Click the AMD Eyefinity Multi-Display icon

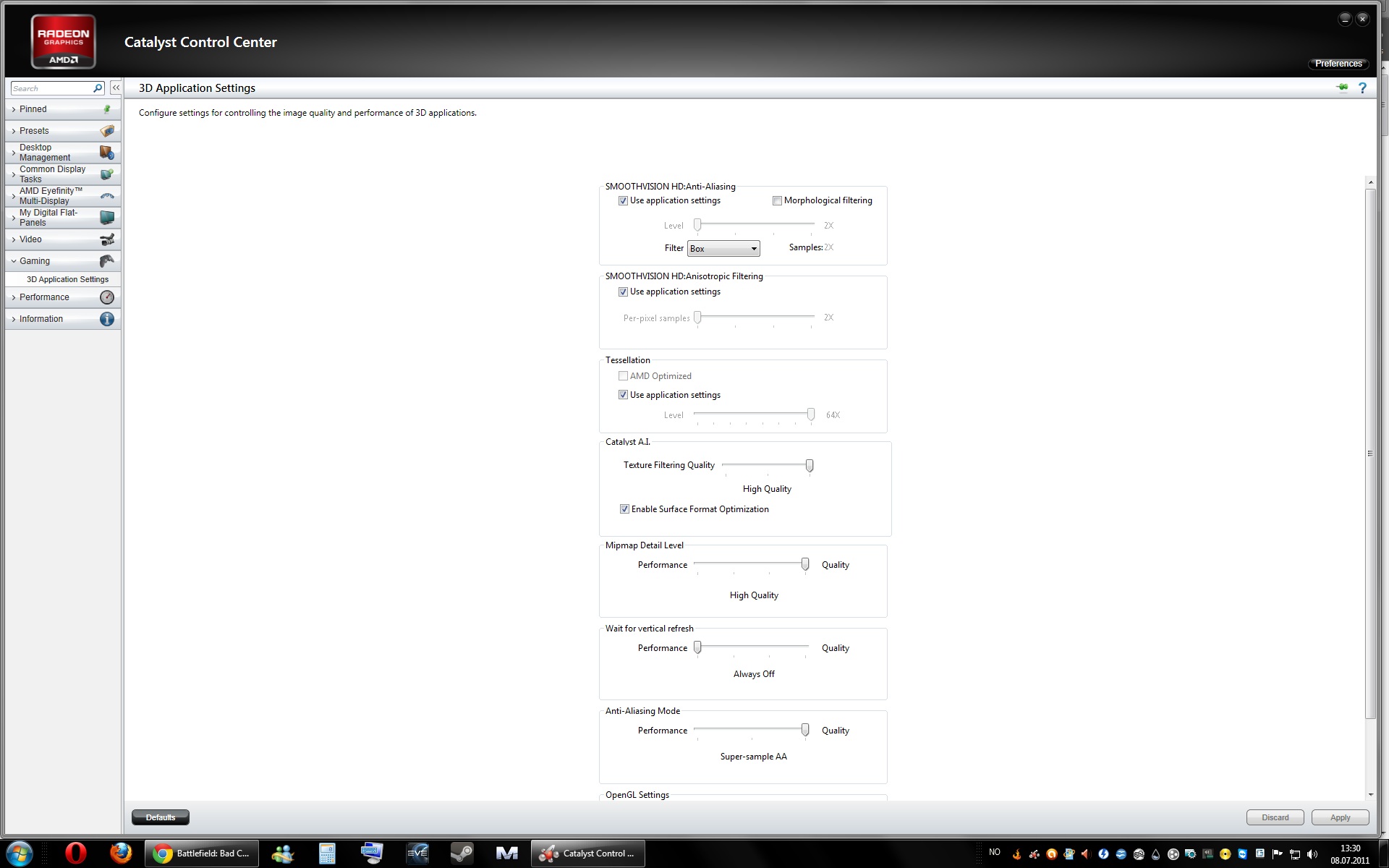click(x=107, y=196)
